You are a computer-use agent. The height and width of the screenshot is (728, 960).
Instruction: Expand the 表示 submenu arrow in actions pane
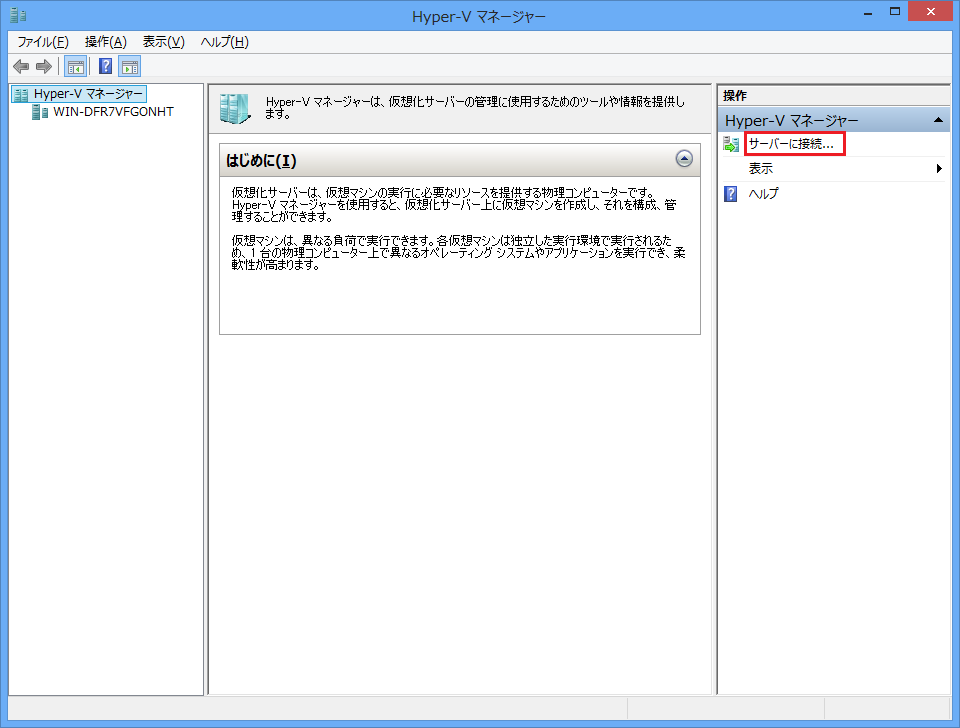(x=939, y=169)
